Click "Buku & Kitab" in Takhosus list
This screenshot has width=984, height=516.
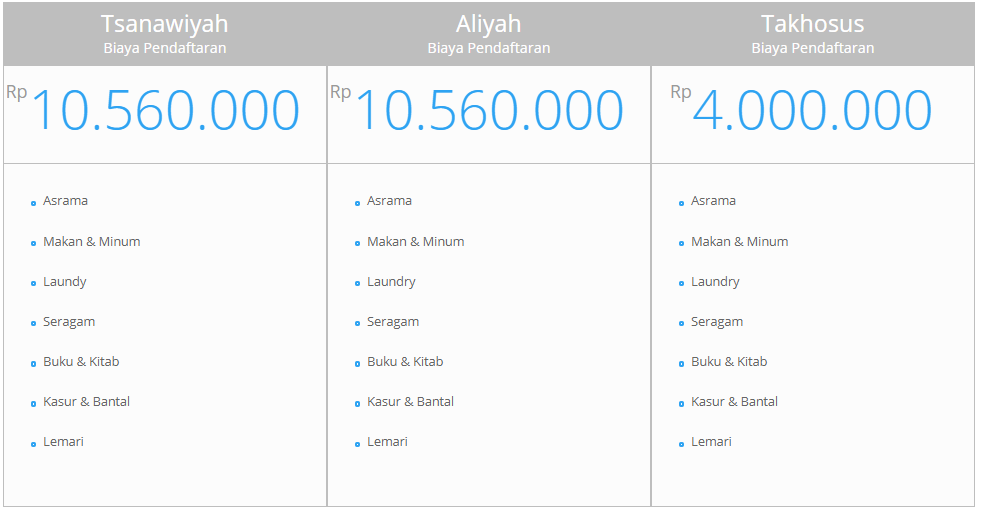729,362
